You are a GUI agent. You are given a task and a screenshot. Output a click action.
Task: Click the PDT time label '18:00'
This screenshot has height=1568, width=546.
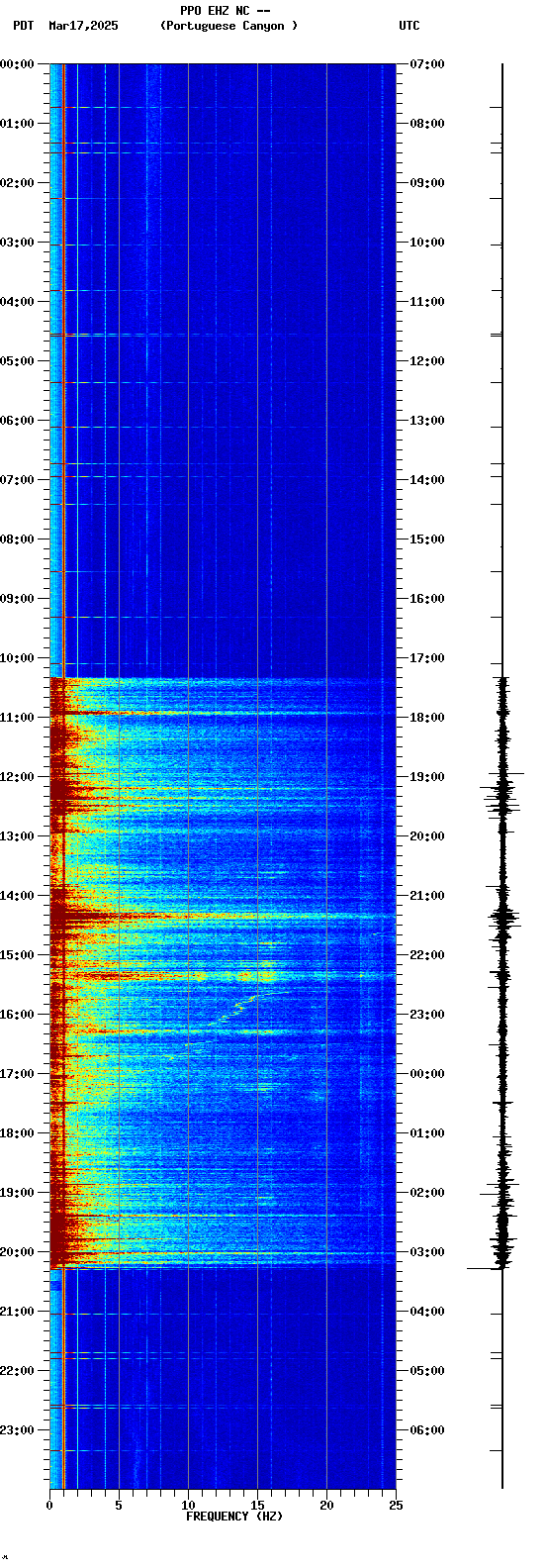click(x=17, y=1133)
